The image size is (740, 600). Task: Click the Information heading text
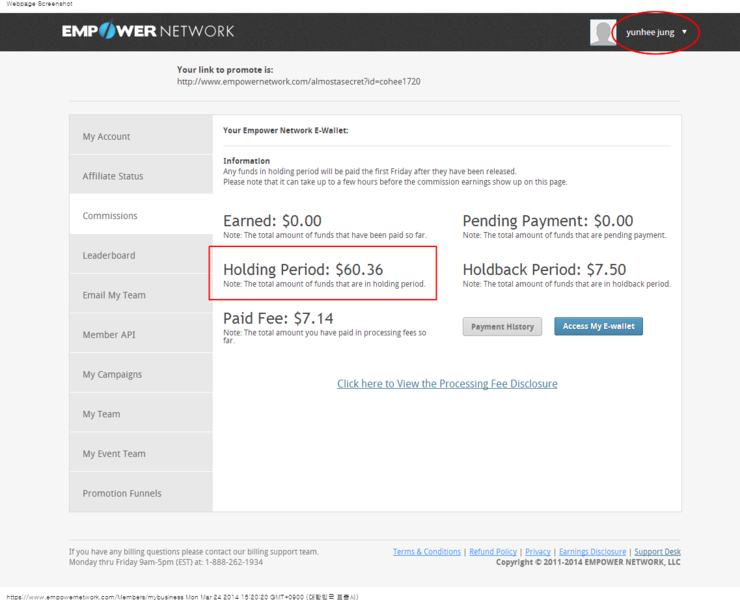(x=246, y=161)
